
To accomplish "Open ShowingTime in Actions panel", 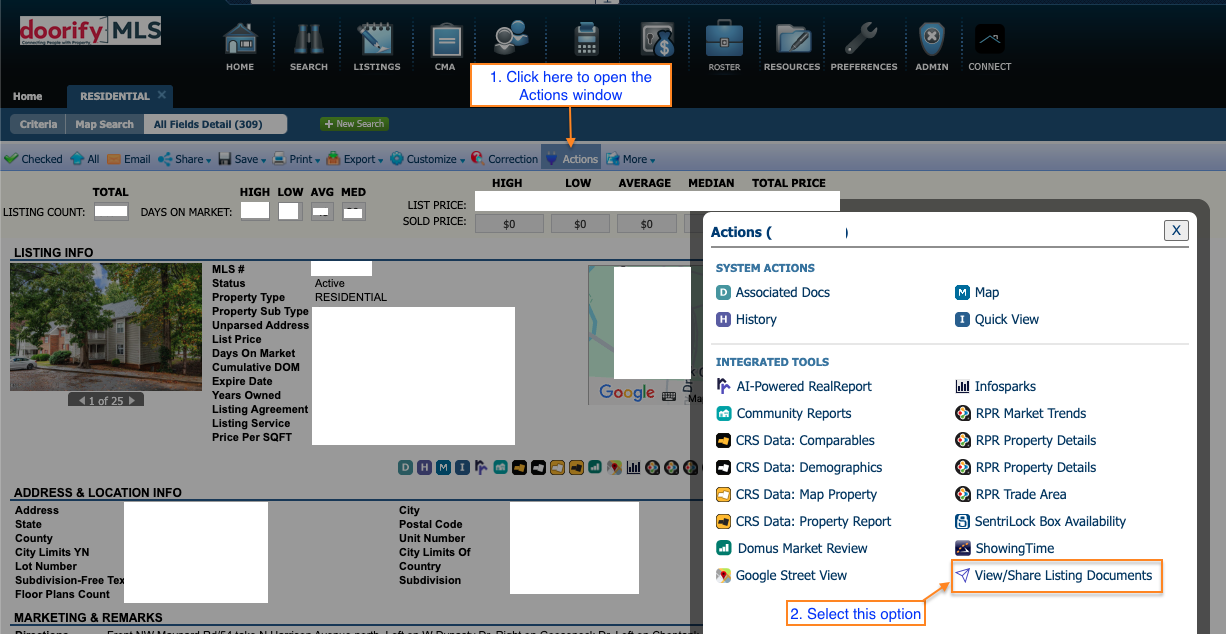I will (x=1004, y=548).
